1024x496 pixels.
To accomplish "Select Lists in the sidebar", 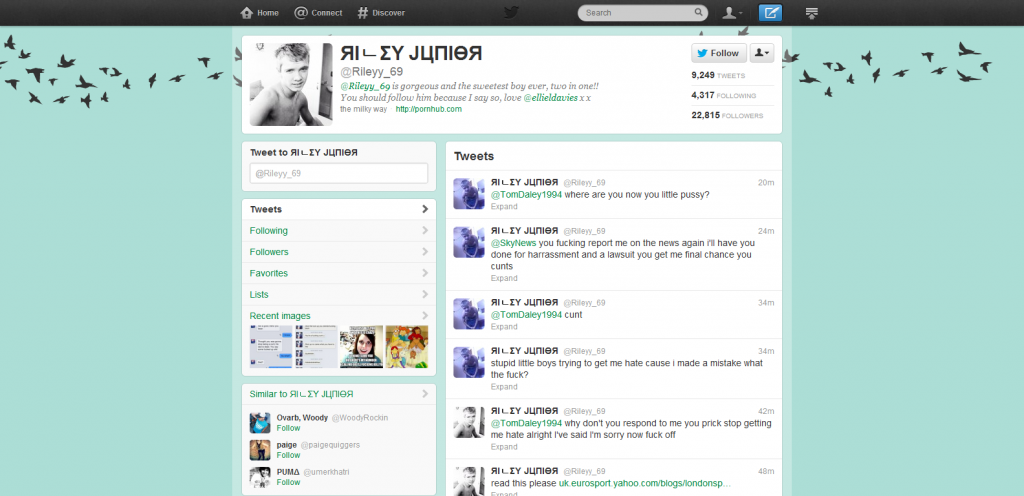I will pyautogui.click(x=339, y=294).
